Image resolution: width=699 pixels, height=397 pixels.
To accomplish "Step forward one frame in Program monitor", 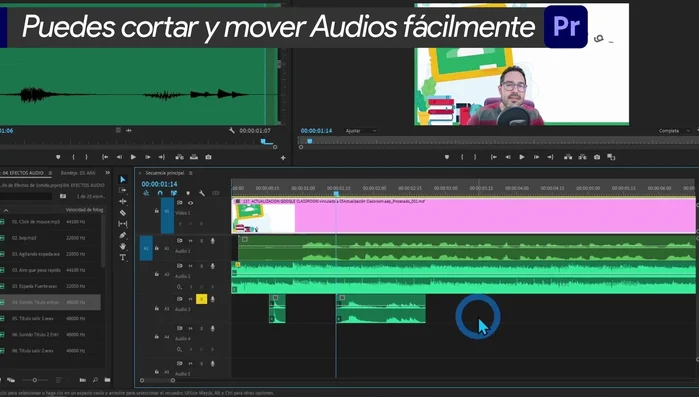I will pyautogui.click(x=536, y=157).
